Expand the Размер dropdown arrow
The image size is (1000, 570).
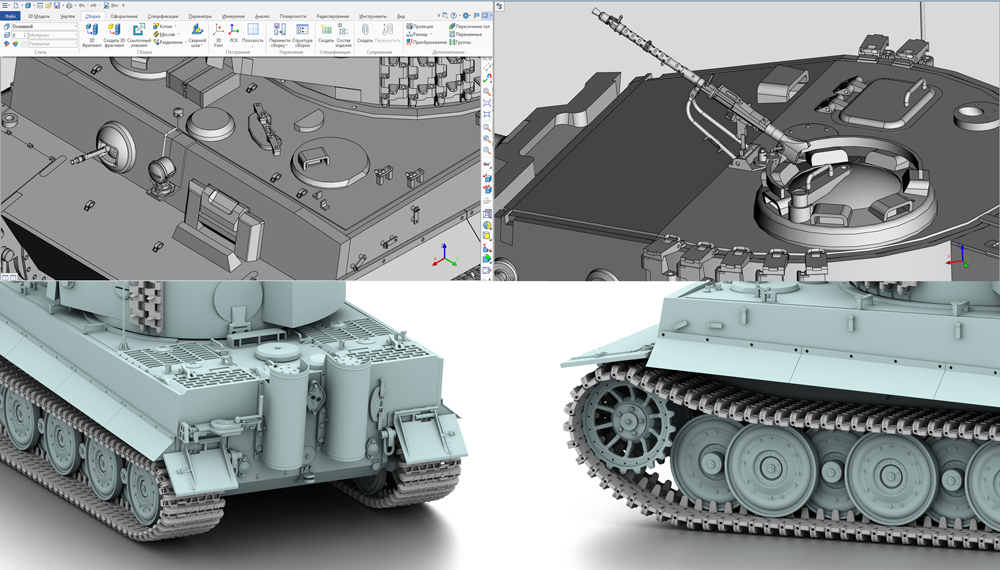click(431, 34)
